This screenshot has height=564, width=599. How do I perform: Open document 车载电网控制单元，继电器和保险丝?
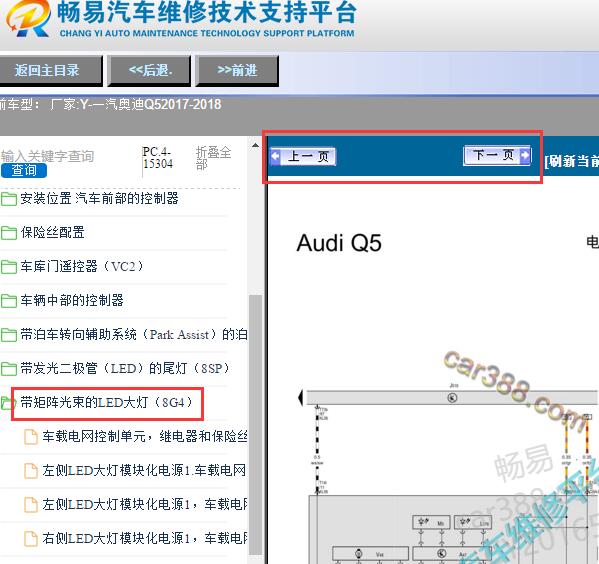pyautogui.click(x=145, y=436)
